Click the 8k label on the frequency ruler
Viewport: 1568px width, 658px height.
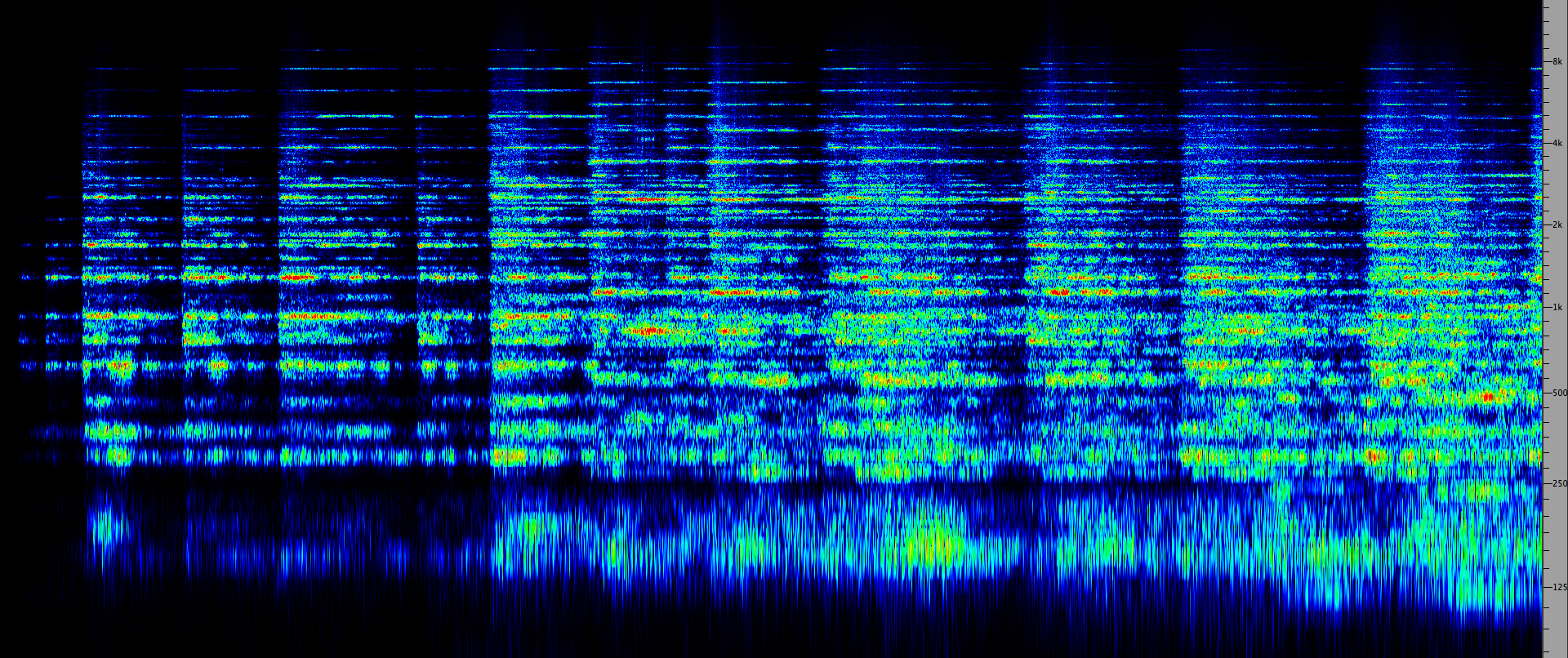pos(1557,61)
